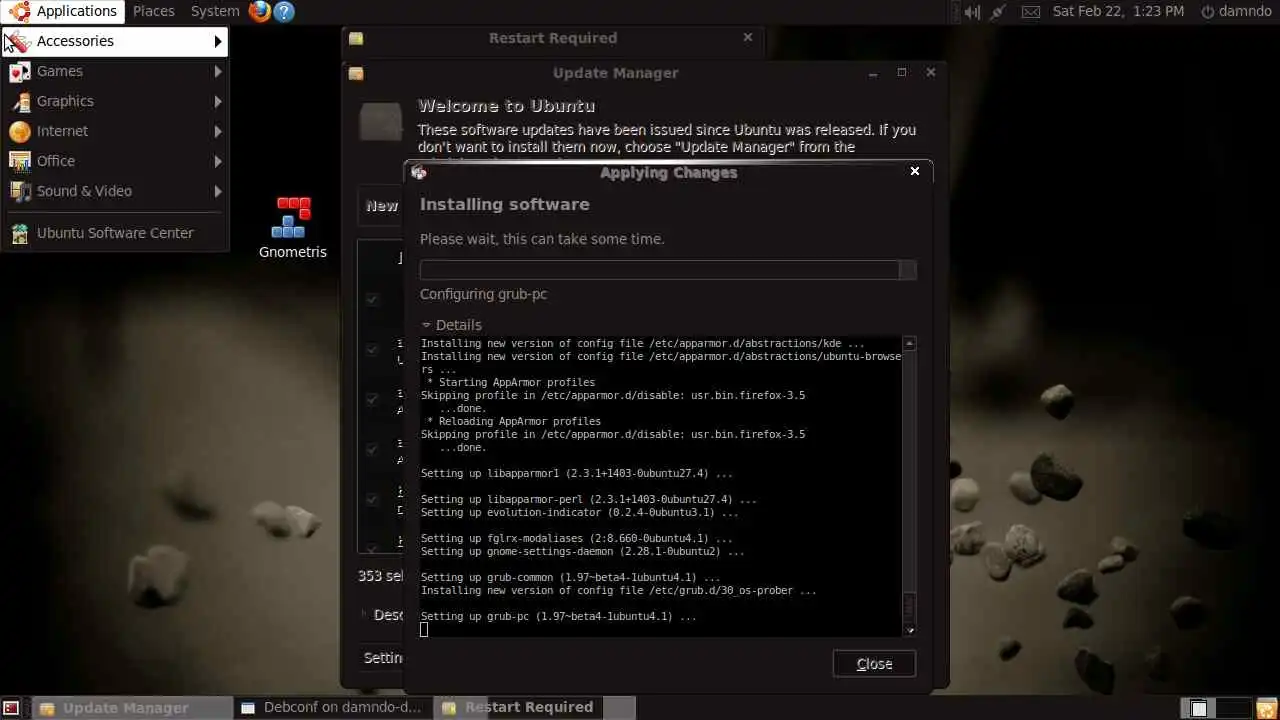1280x720 pixels.
Task: Click 'Setting up evolution-indicator' terminal line
Action: click(580, 512)
